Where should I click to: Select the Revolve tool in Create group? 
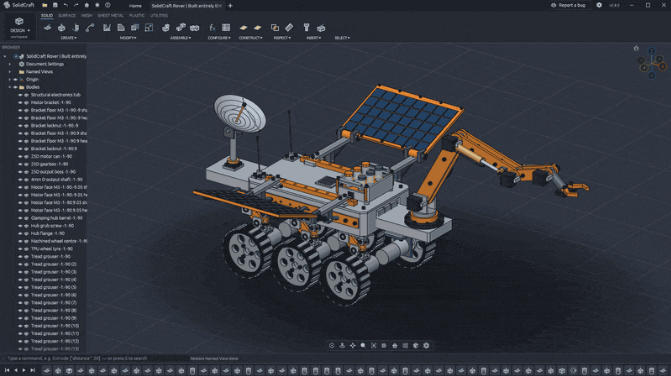click(x=76, y=28)
